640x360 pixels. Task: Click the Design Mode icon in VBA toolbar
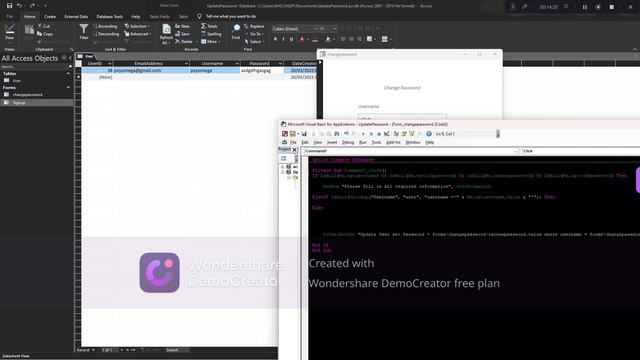tap(387, 134)
